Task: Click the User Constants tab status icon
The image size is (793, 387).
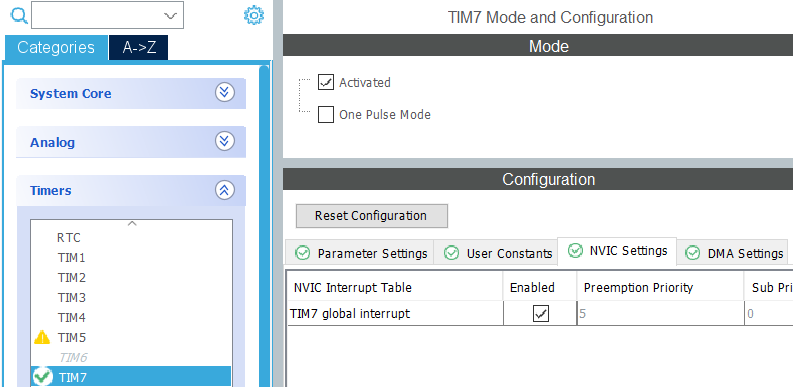Action: 452,253
